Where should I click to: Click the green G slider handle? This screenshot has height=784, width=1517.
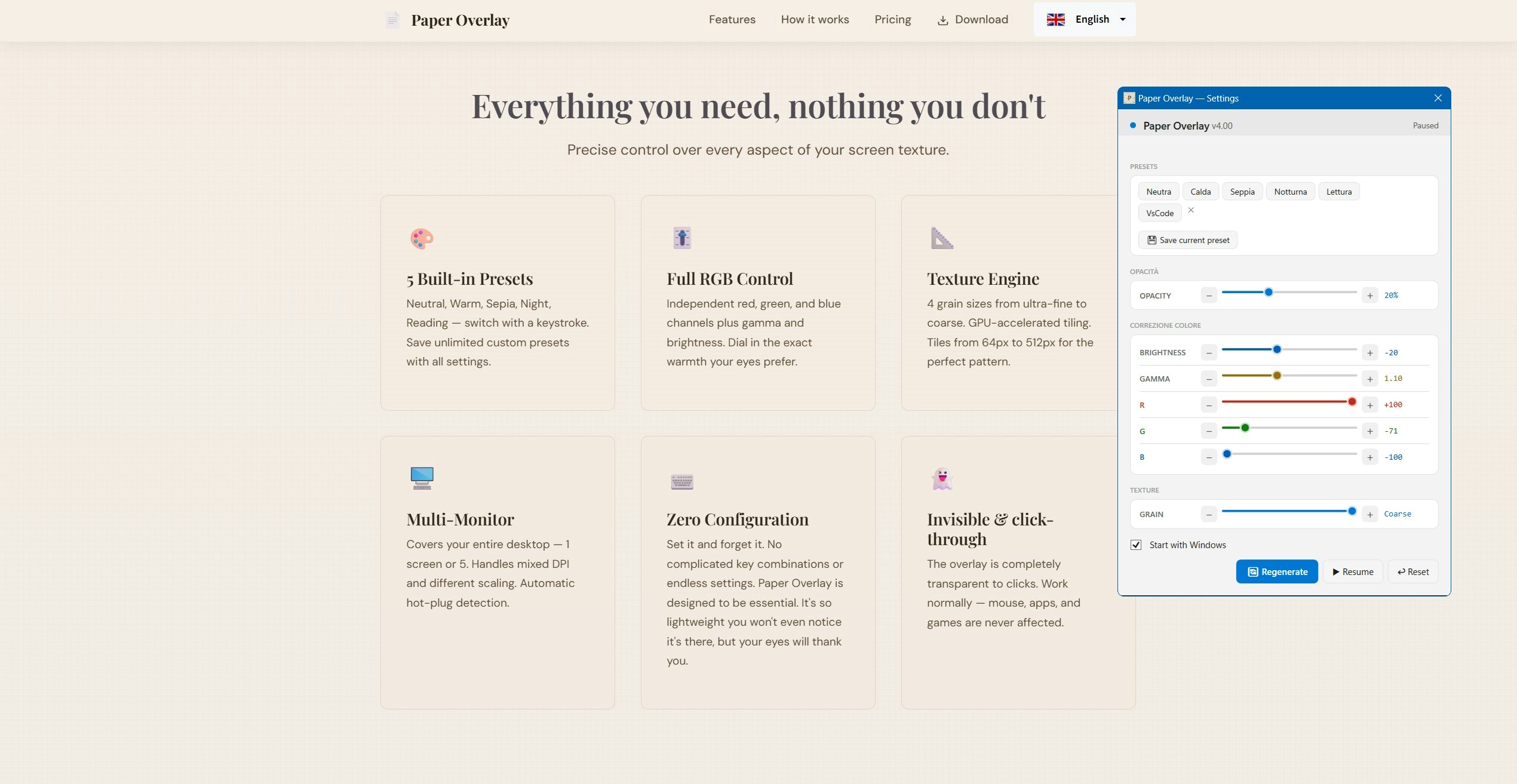pos(1245,428)
